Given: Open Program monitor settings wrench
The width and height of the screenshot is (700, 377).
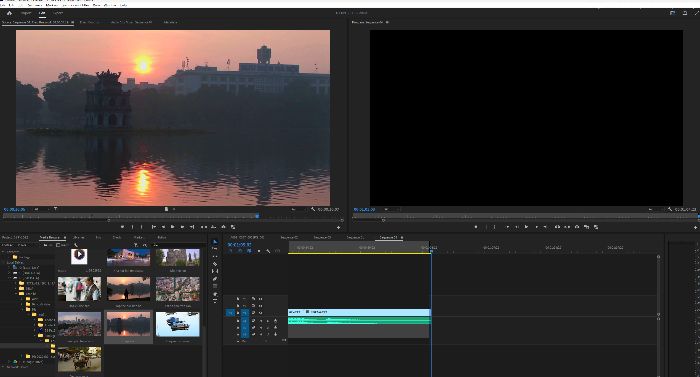Looking at the screenshot, I should point(670,209).
